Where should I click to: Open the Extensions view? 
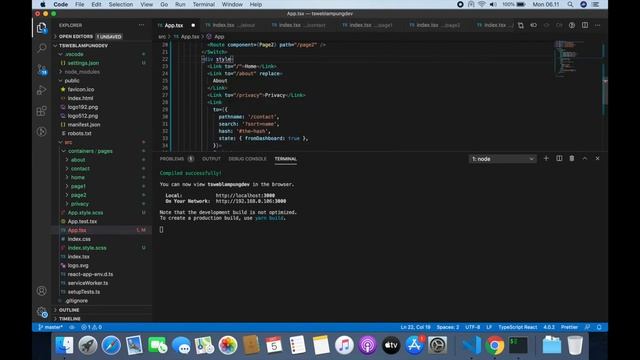coord(41,111)
